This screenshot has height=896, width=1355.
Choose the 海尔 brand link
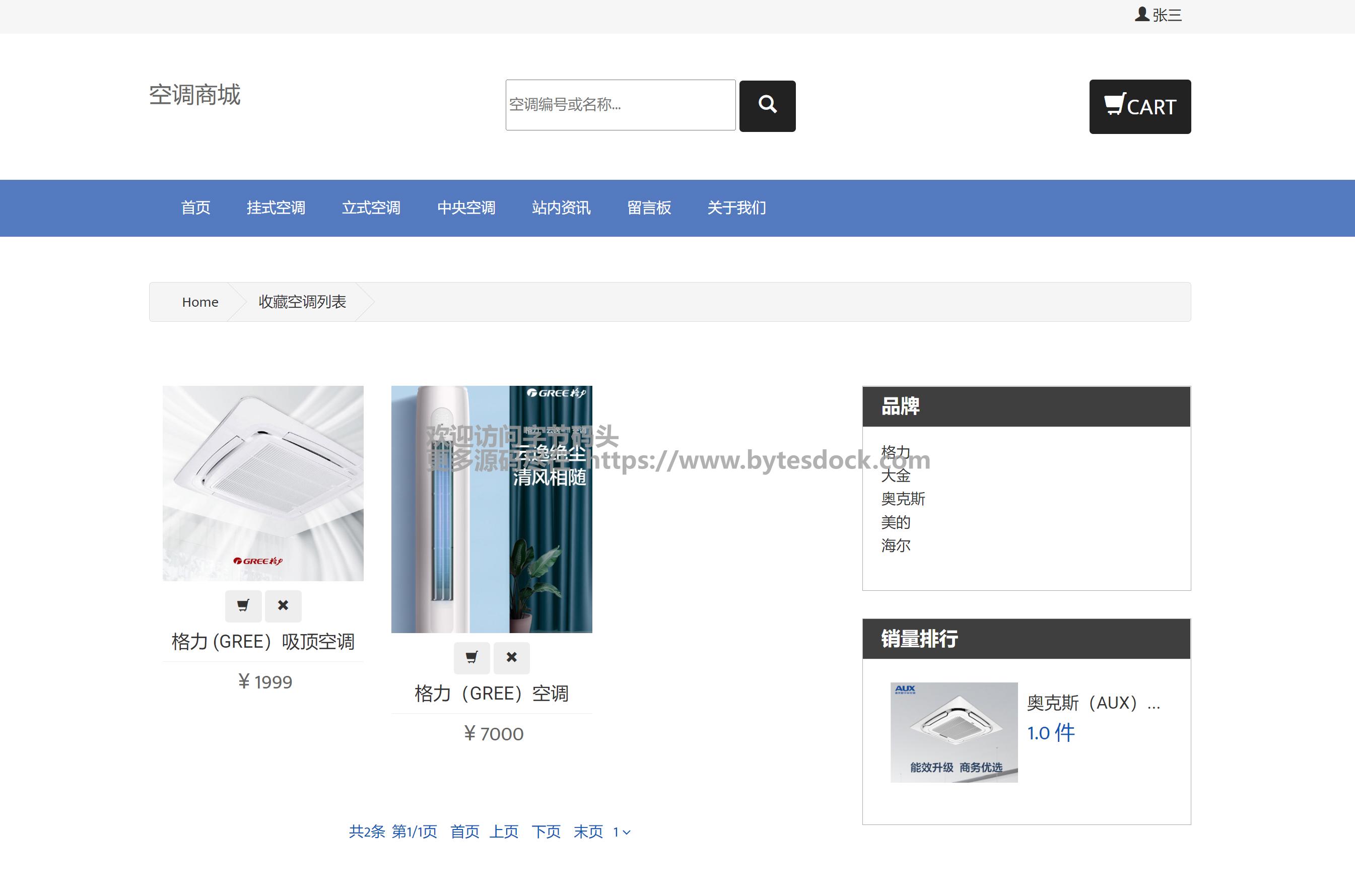tap(896, 546)
